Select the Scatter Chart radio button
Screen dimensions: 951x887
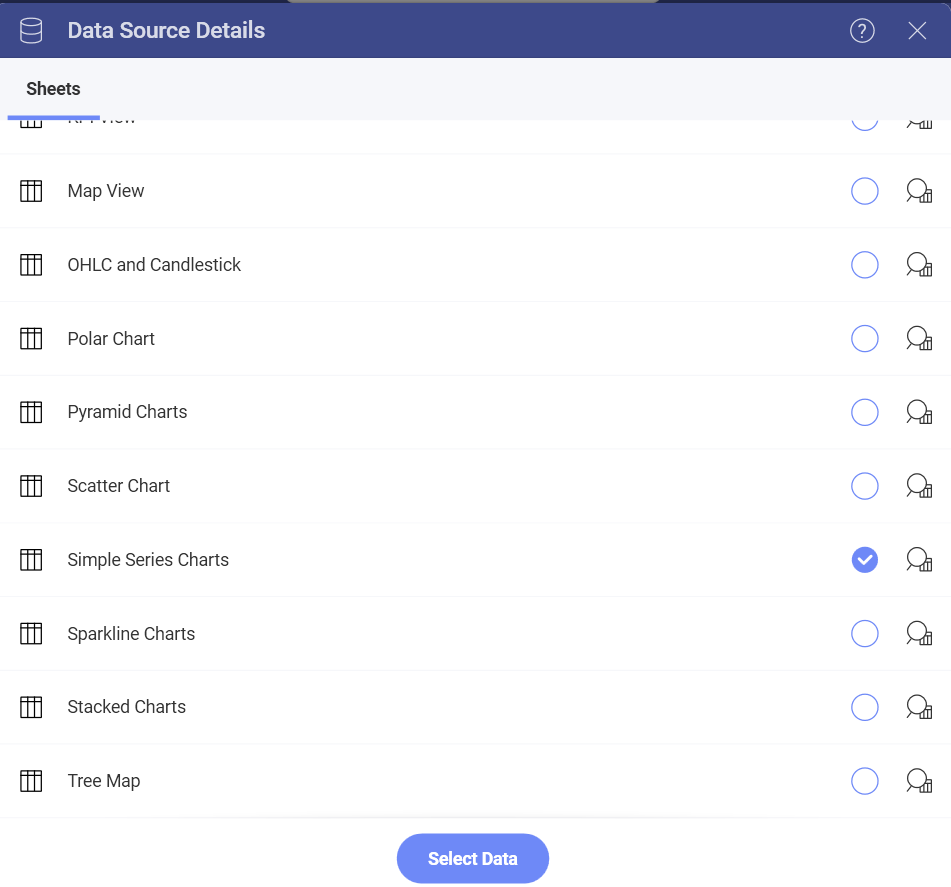point(864,486)
